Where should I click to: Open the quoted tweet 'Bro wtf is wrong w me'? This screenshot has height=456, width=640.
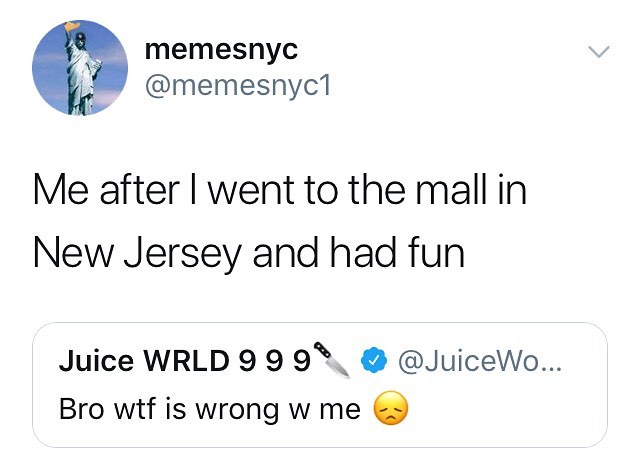(320, 385)
